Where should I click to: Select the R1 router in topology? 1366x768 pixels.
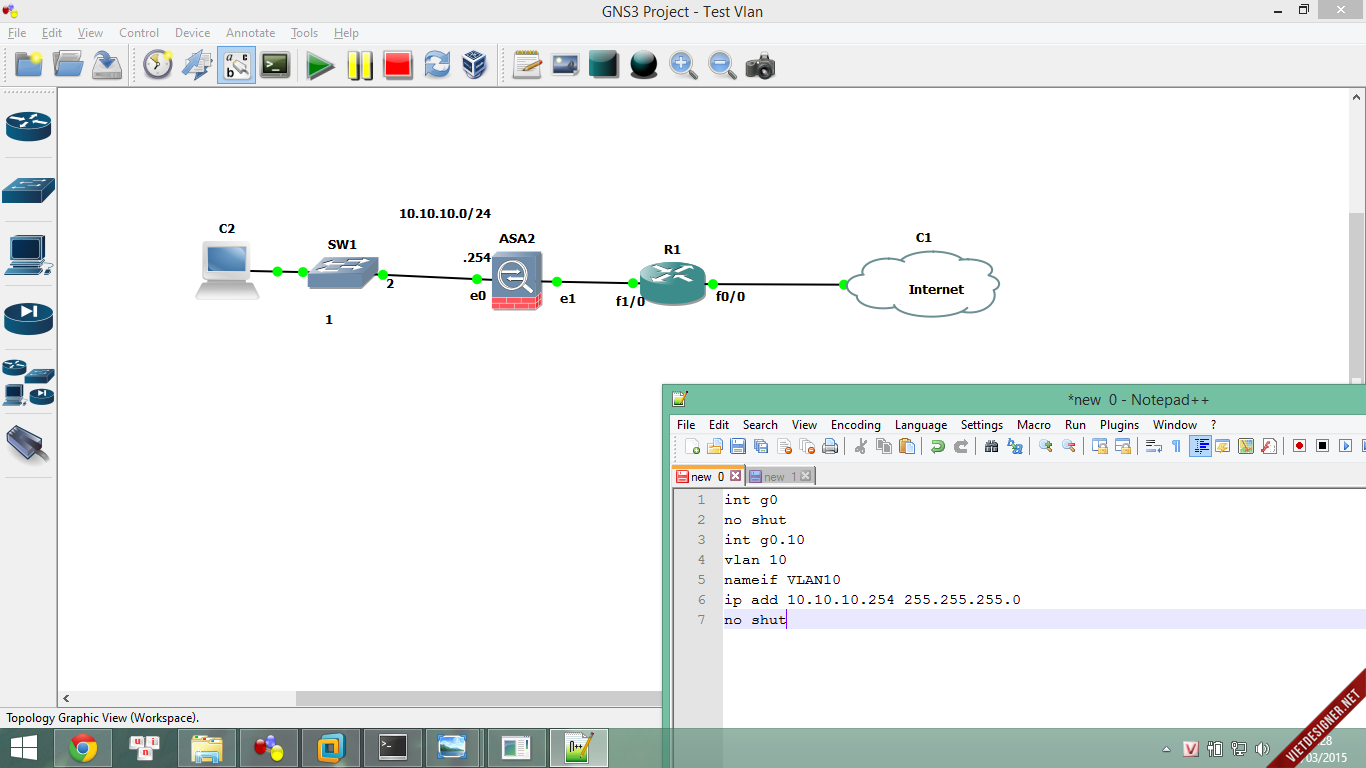672,283
